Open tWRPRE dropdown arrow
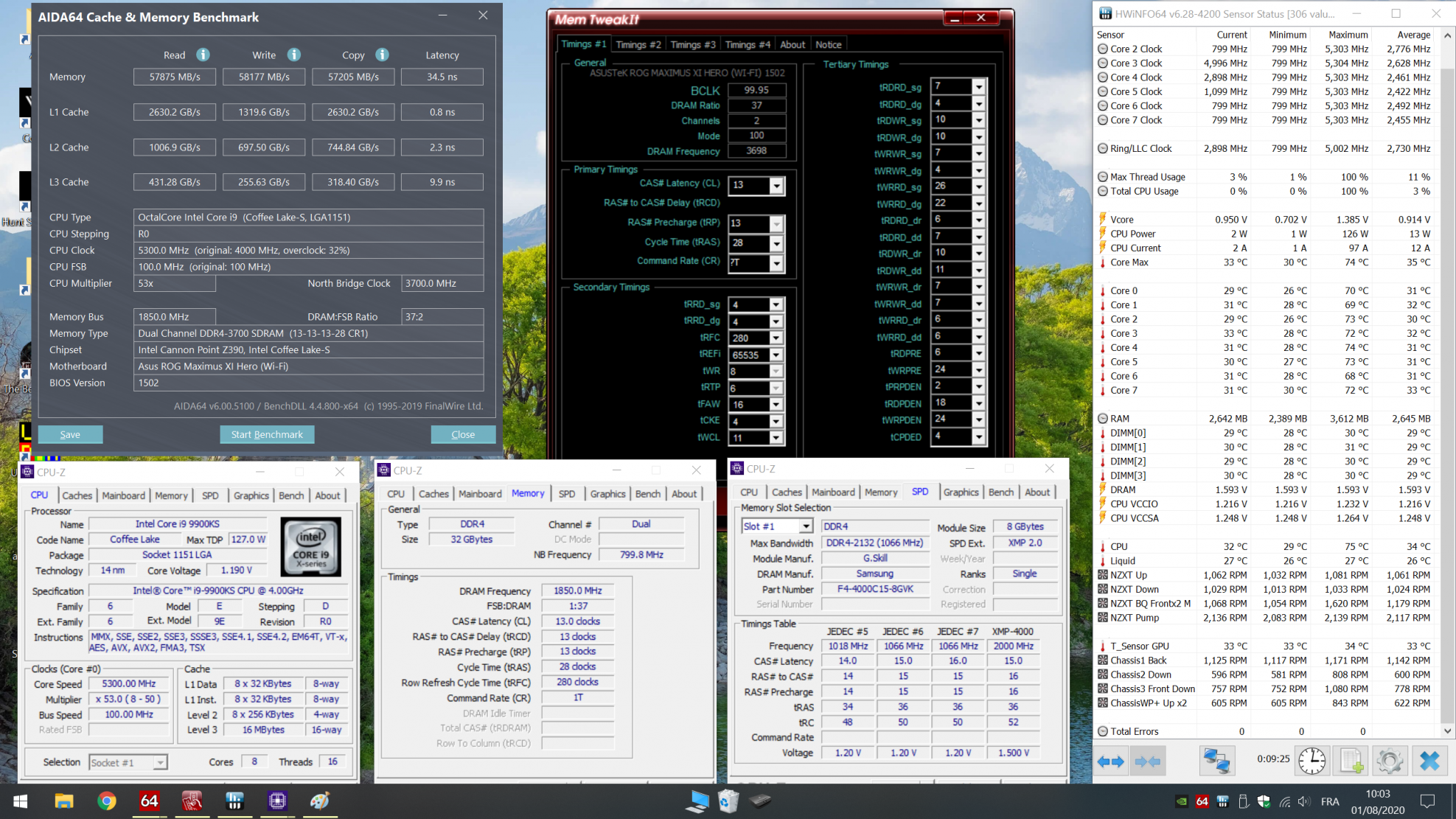 978,370
